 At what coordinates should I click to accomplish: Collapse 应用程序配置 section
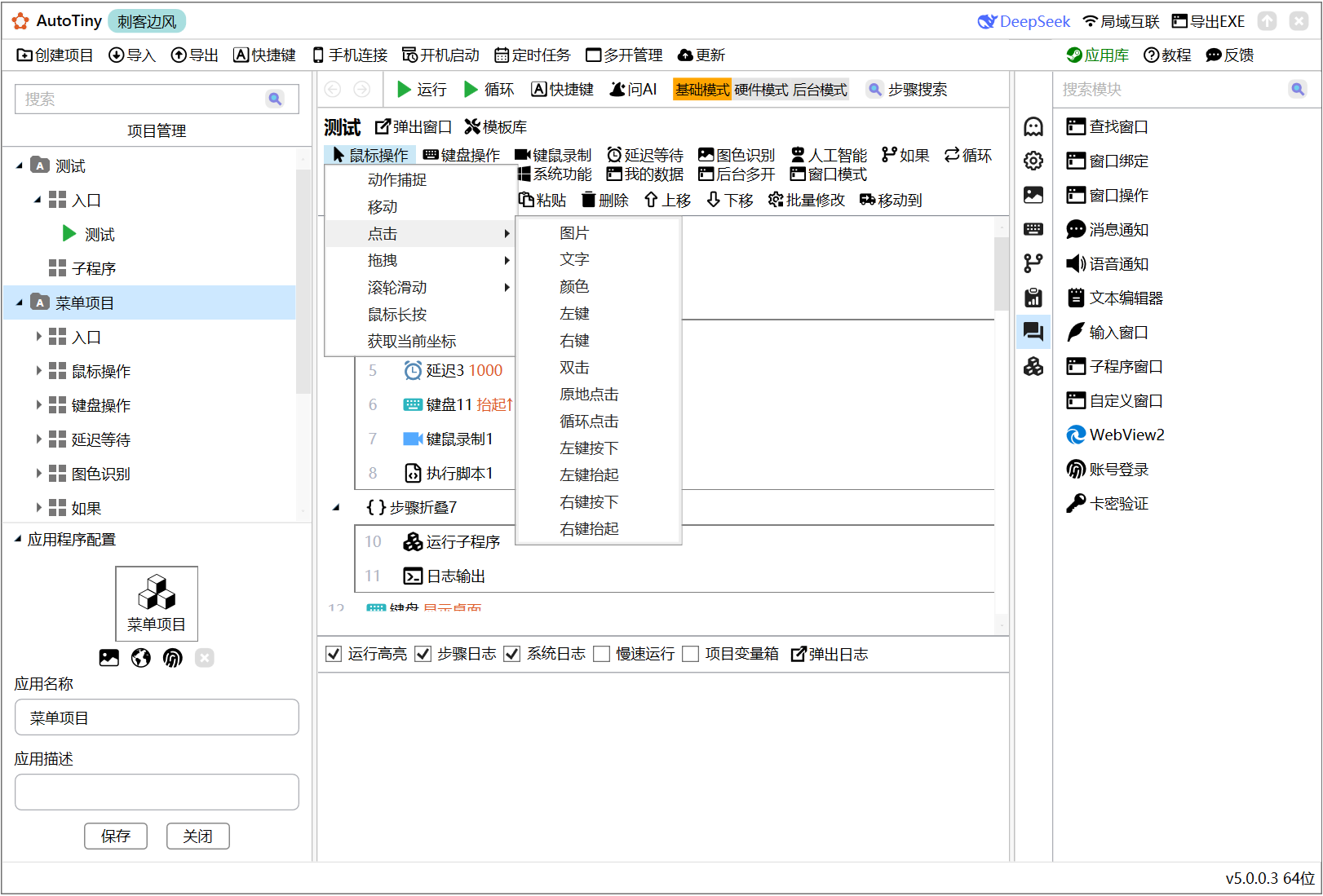18,539
